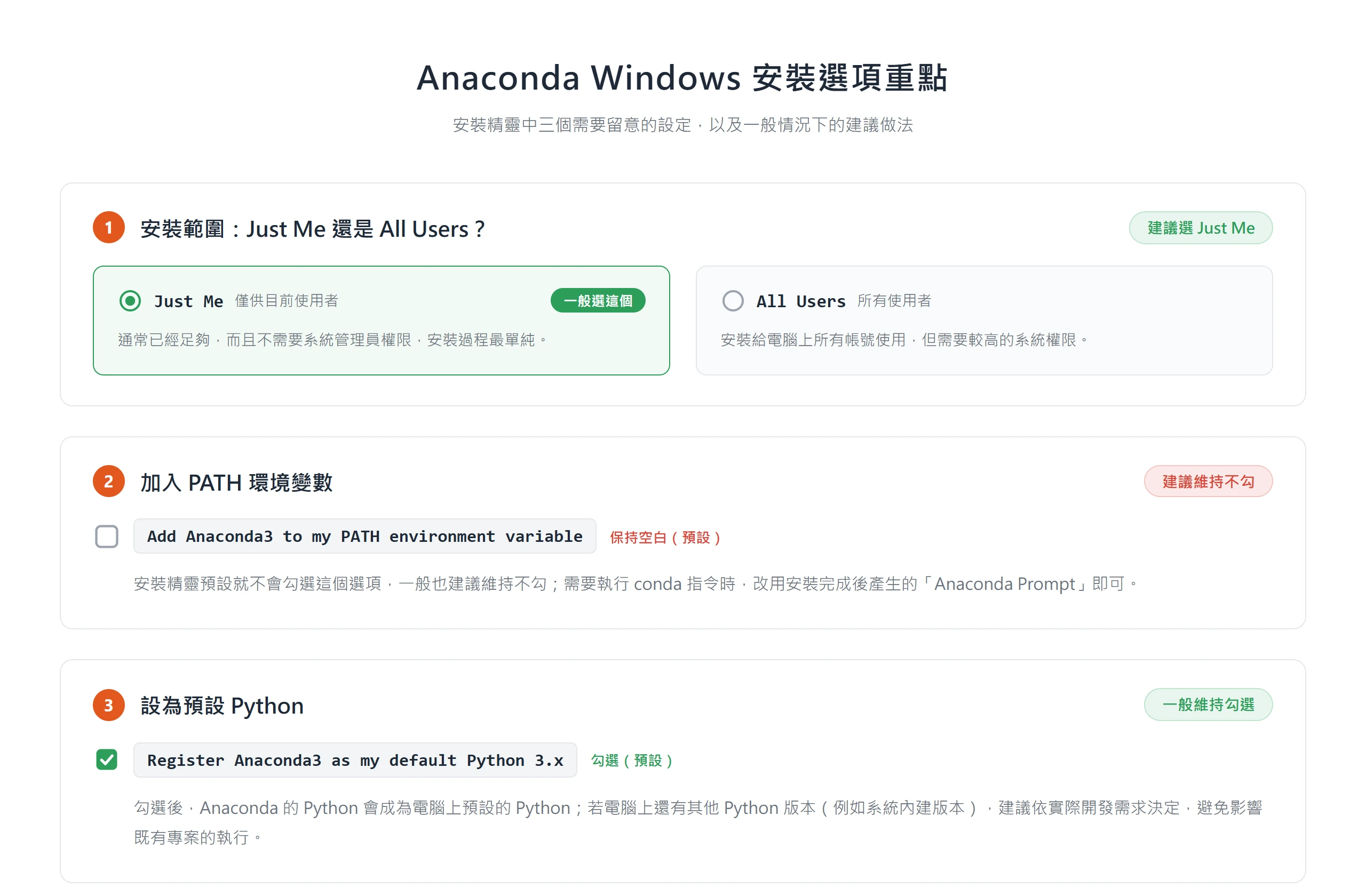Click the subtitle 安裝精靈中三個需要留意的設定
The image size is (1366, 896).
point(682,124)
